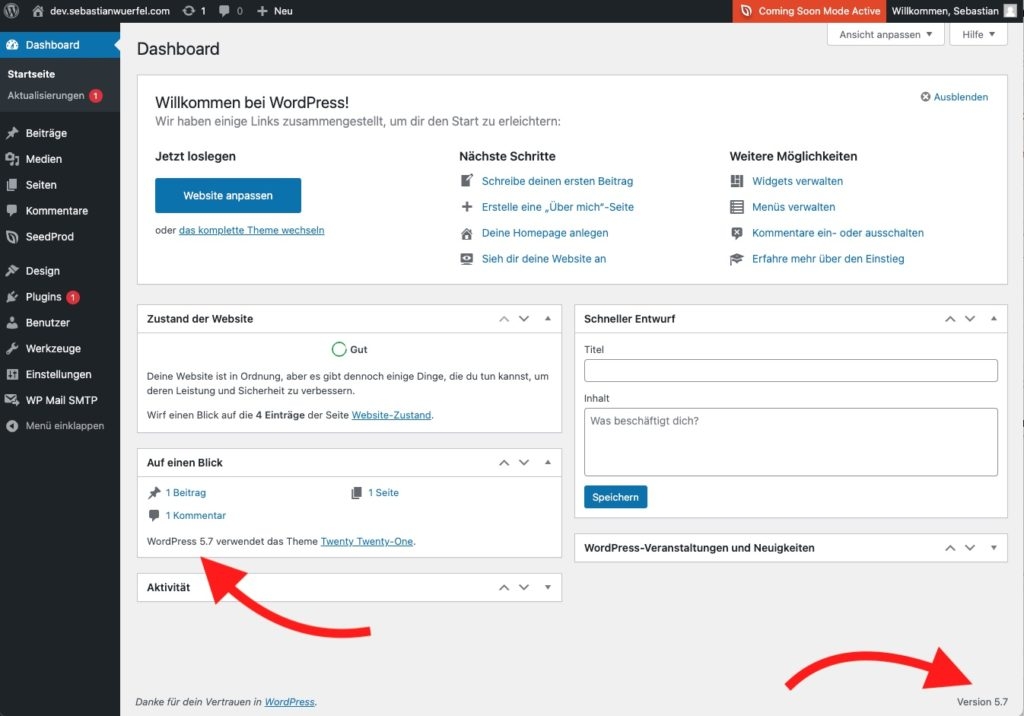1024x716 pixels.
Task: Open Dashboard menu in sidebar
Action: [60, 45]
